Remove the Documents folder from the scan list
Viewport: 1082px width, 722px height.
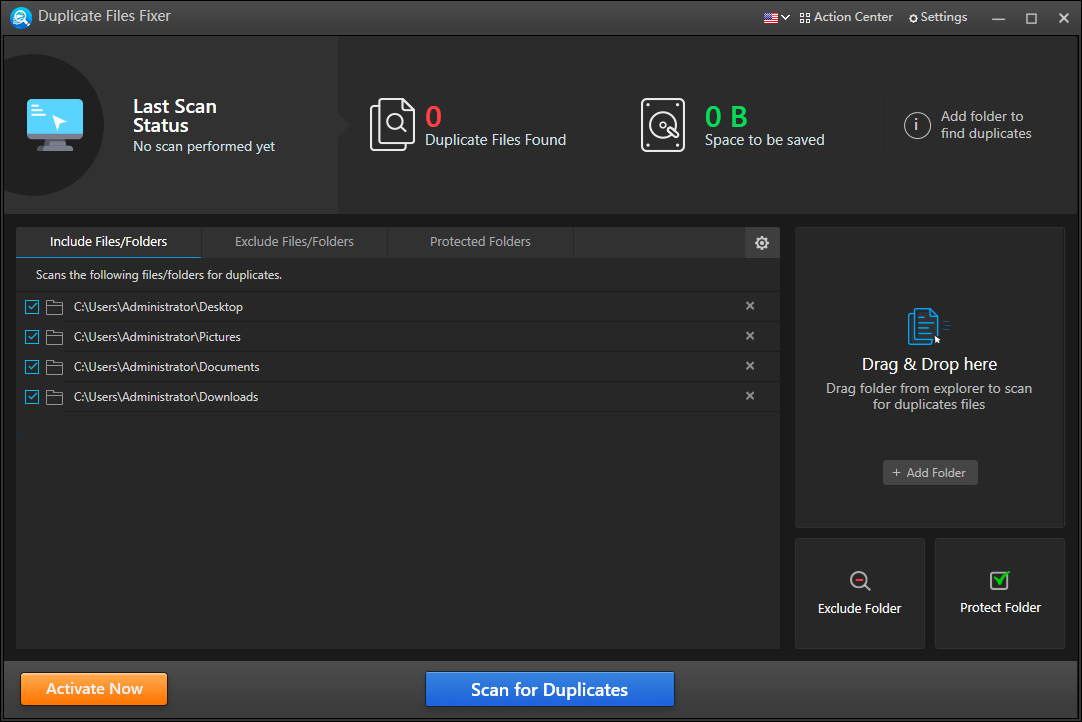(749, 366)
